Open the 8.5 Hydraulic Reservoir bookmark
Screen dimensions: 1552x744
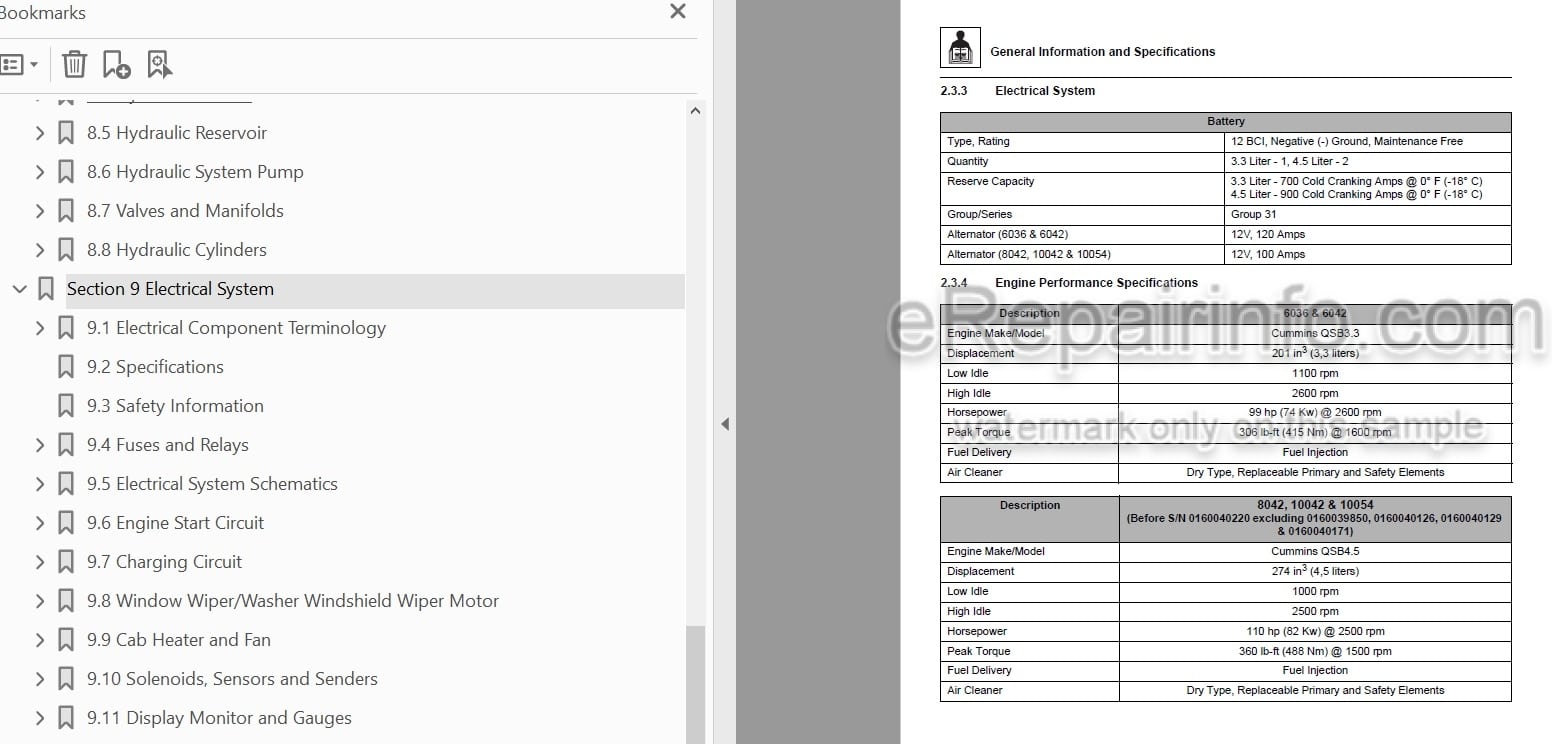[x=177, y=133]
